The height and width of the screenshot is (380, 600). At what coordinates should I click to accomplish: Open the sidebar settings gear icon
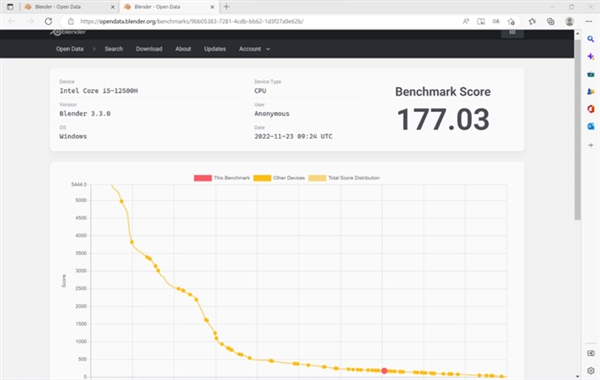(591, 370)
